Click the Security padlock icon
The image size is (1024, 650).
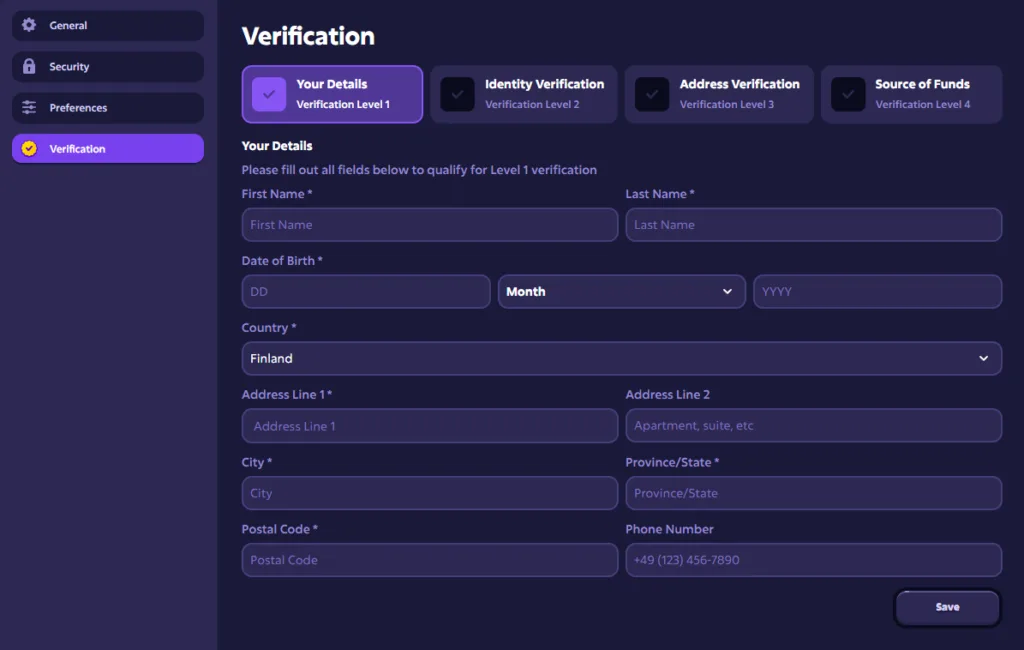[x=29, y=66]
